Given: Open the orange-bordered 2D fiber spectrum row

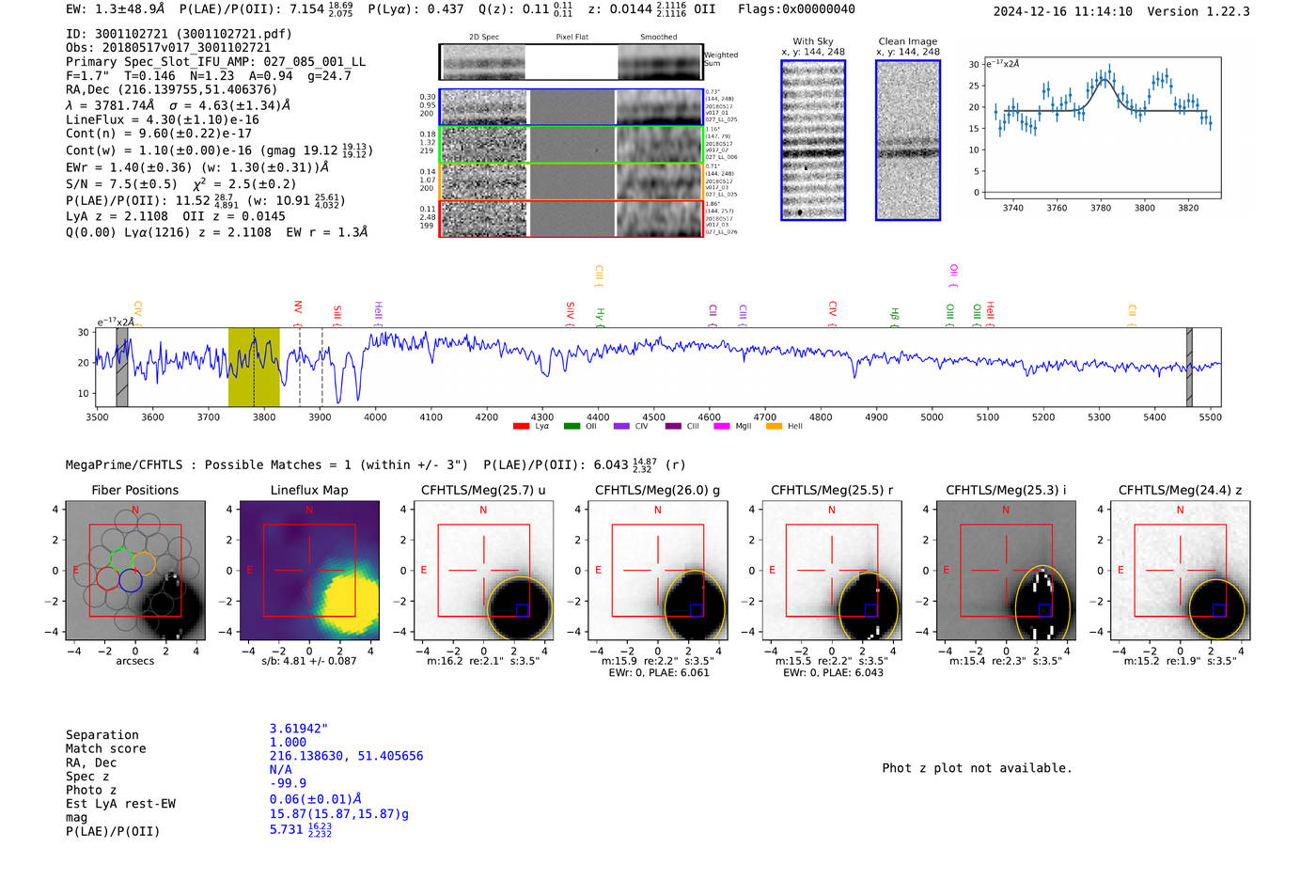Looking at the screenshot, I should pos(571,181).
